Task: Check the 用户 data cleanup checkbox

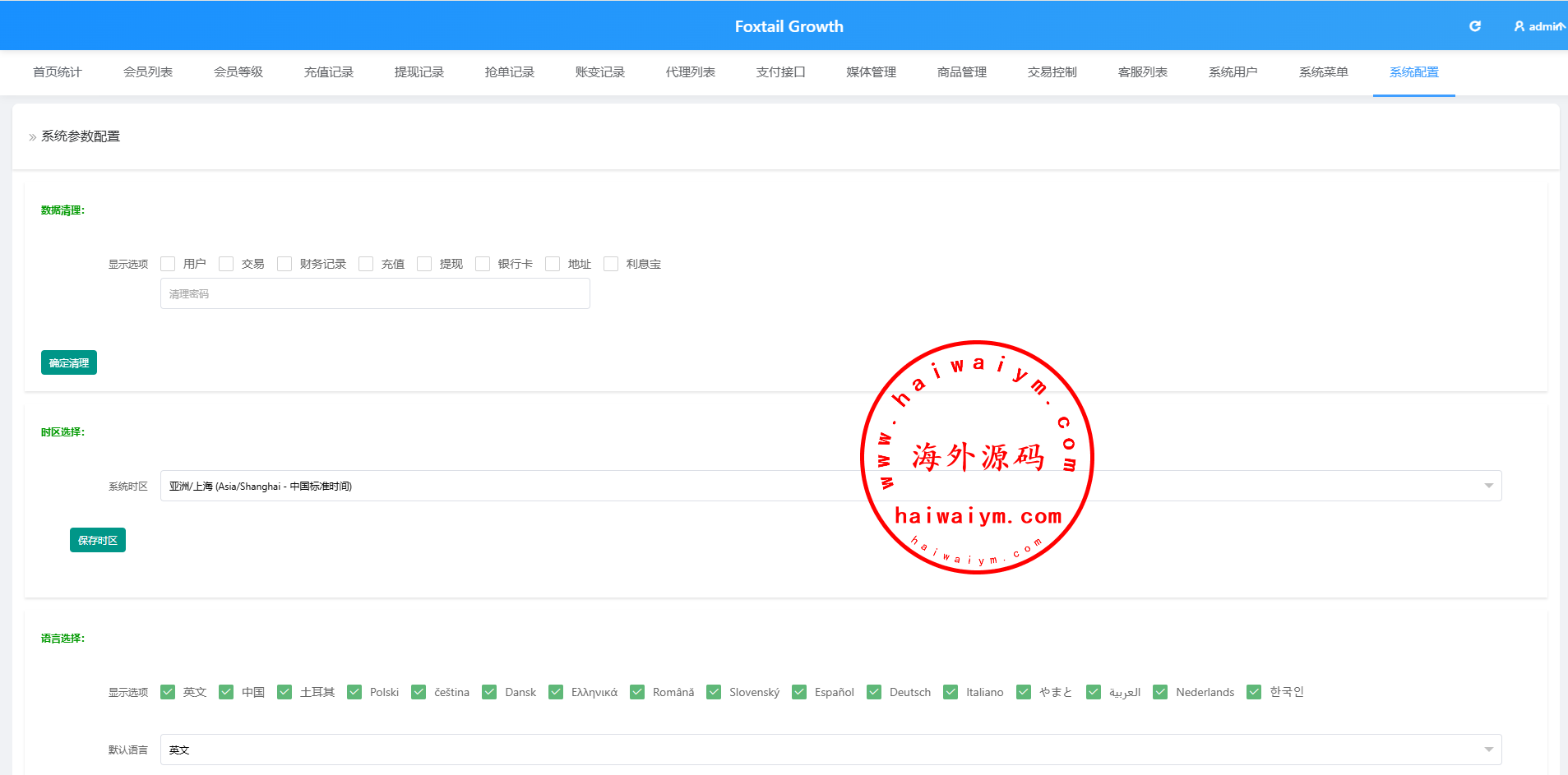Action: pos(168,264)
